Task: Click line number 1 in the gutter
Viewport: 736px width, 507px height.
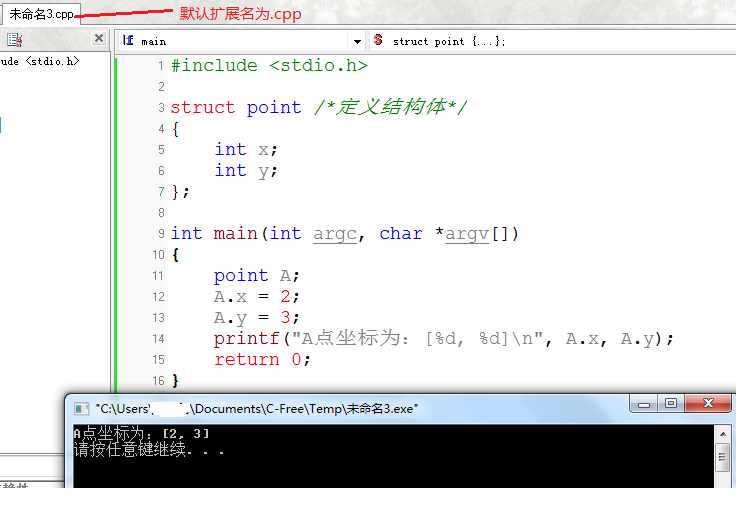Action: (161, 66)
